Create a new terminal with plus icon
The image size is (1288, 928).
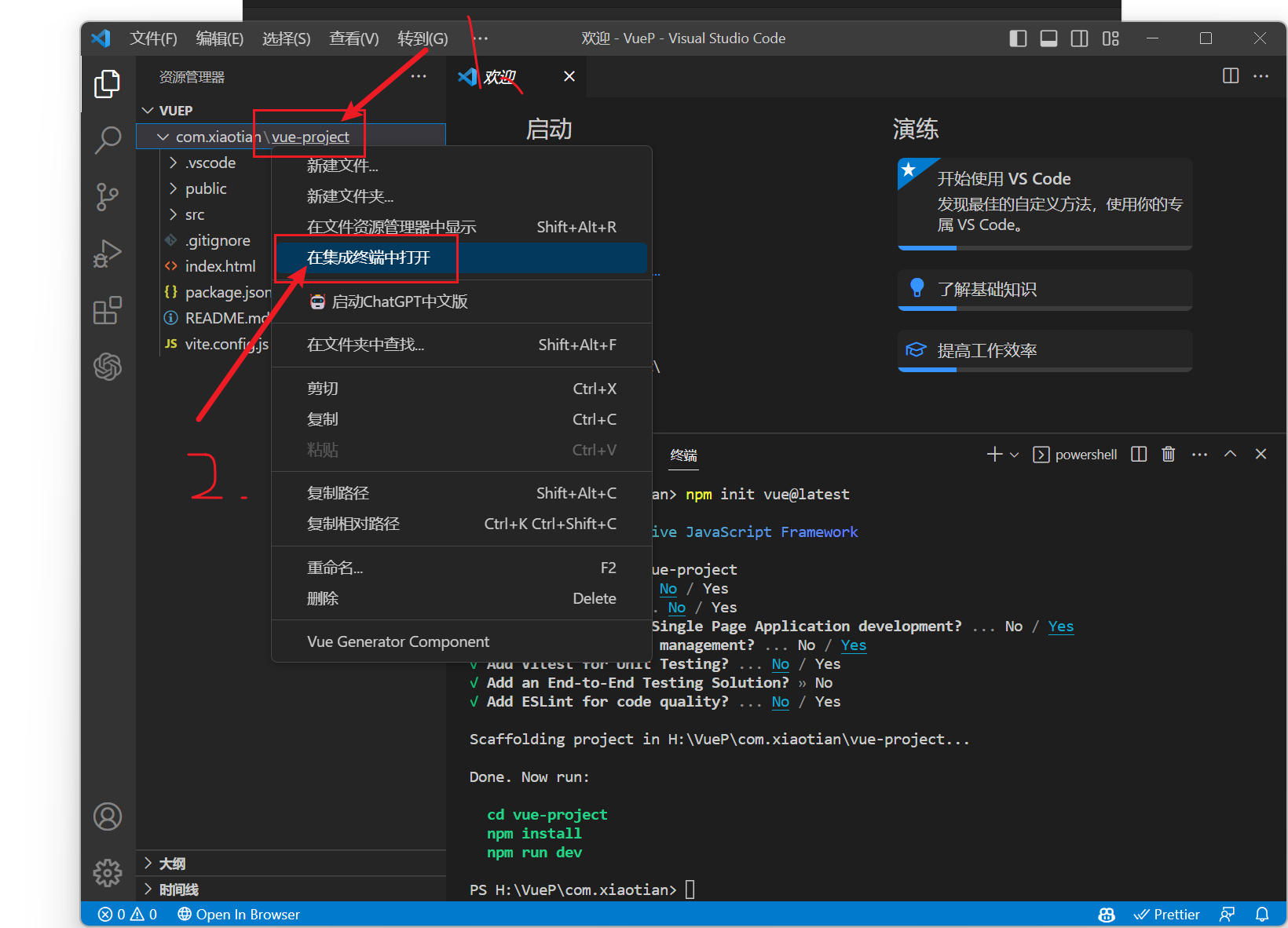[x=994, y=454]
